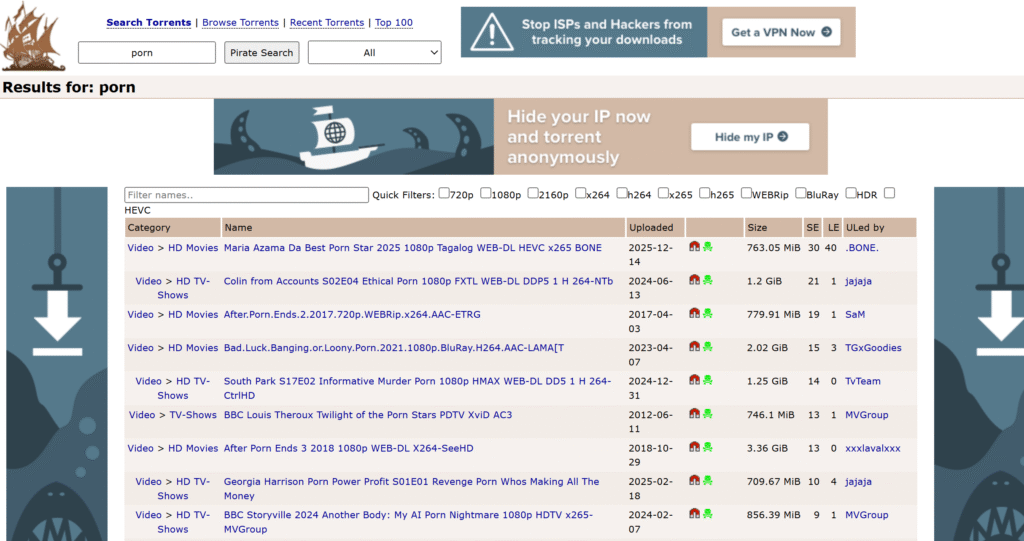
Task: Tick the WEBRip filter checkbox
Action: (x=746, y=194)
